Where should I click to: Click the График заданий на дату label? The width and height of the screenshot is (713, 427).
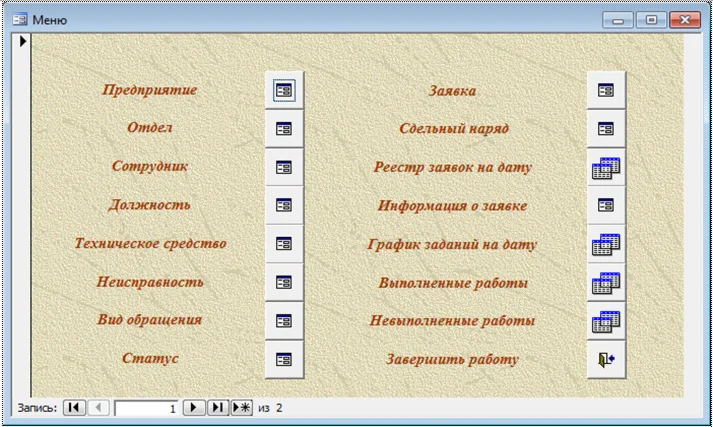coord(452,245)
